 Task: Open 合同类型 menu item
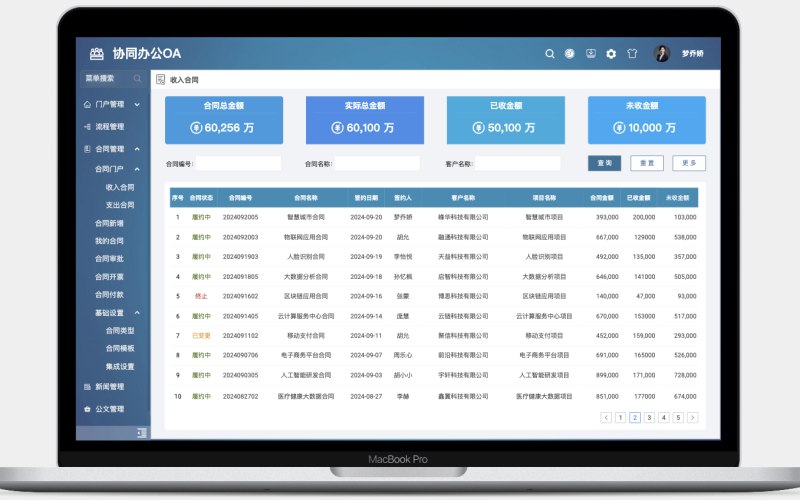[120, 331]
